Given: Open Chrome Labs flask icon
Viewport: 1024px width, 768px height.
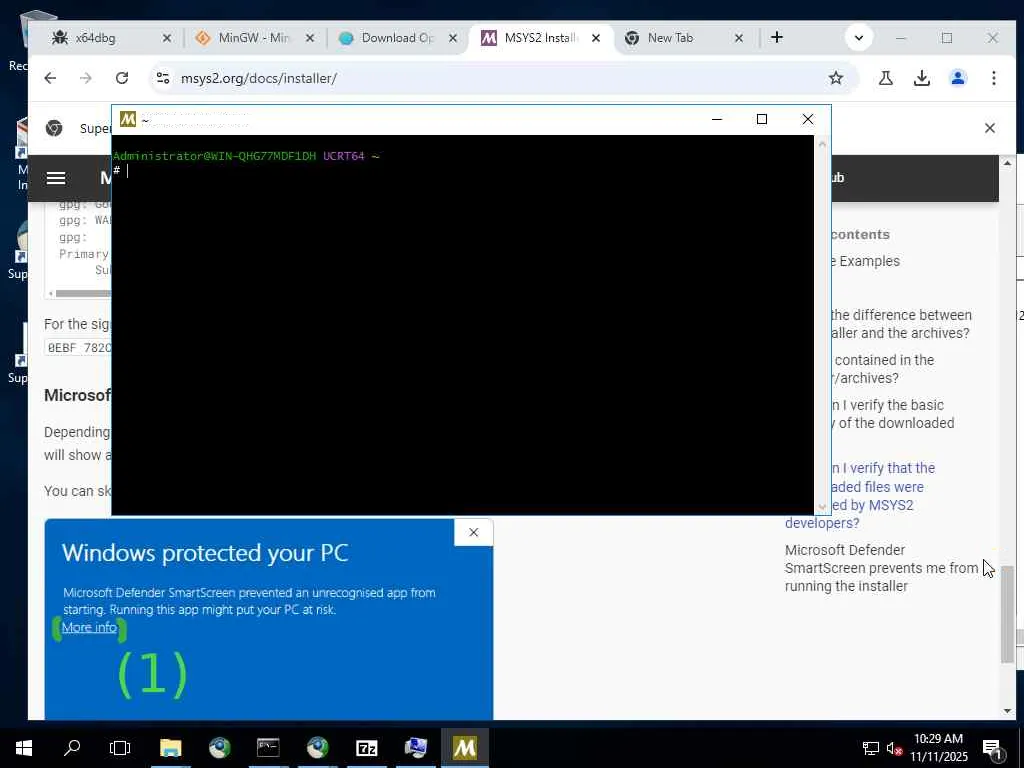Looking at the screenshot, I should point(886,78).
